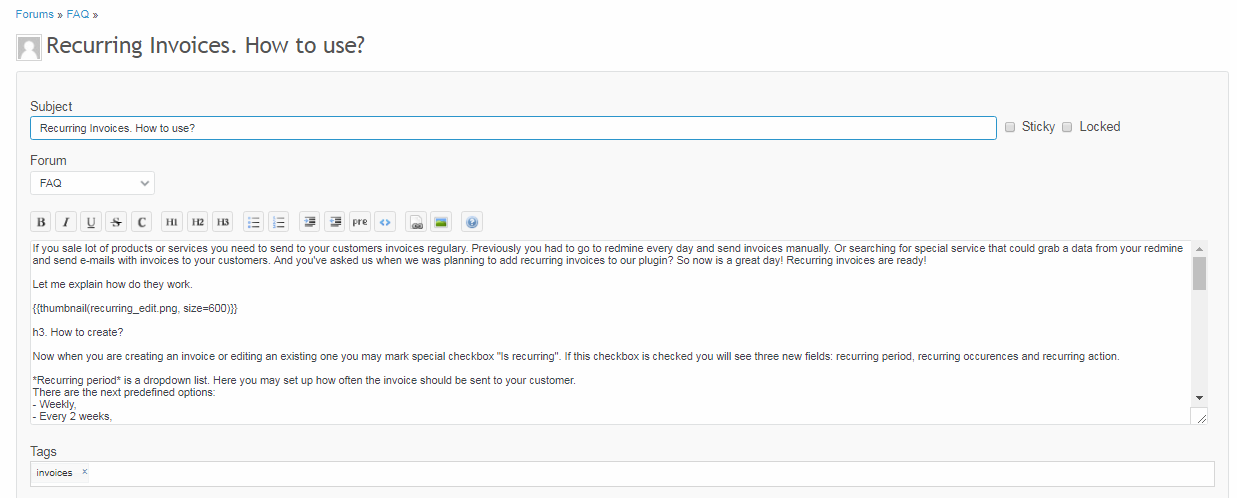This screenshot has width=1237, height=498.
Task: Open the text formatting help icon
Action: [x=472, y=222]
